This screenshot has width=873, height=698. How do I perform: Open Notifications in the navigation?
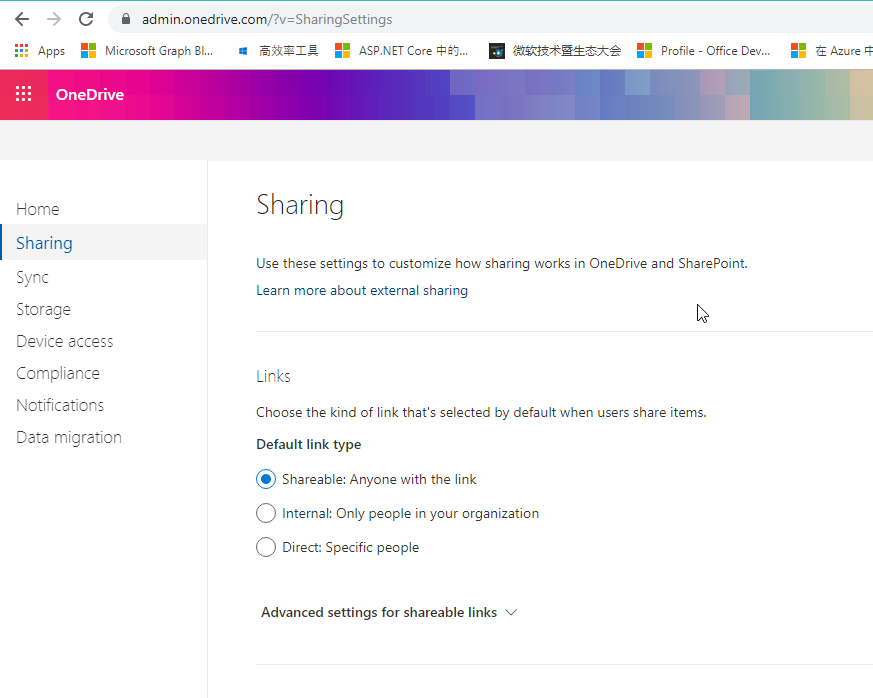coord(60,405)
